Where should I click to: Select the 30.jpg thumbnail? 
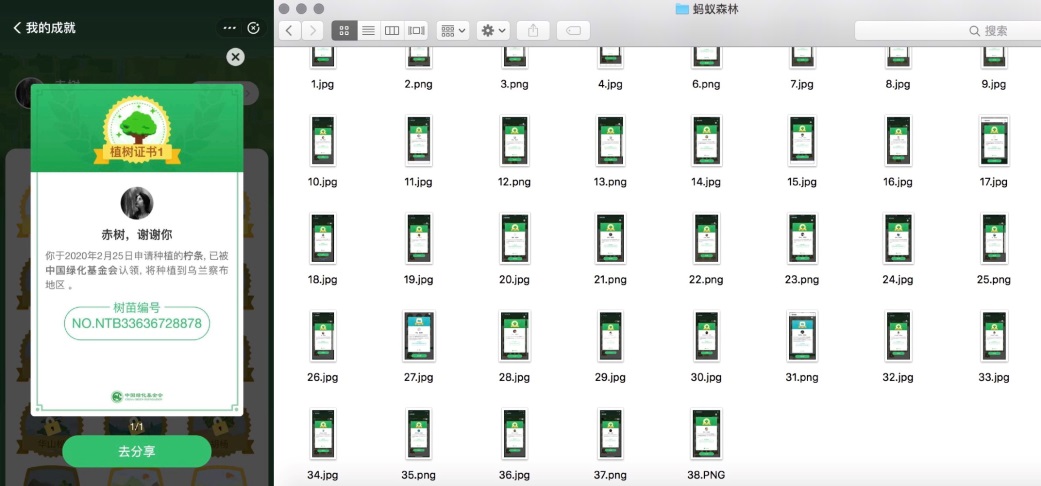(x=706, y=336)
